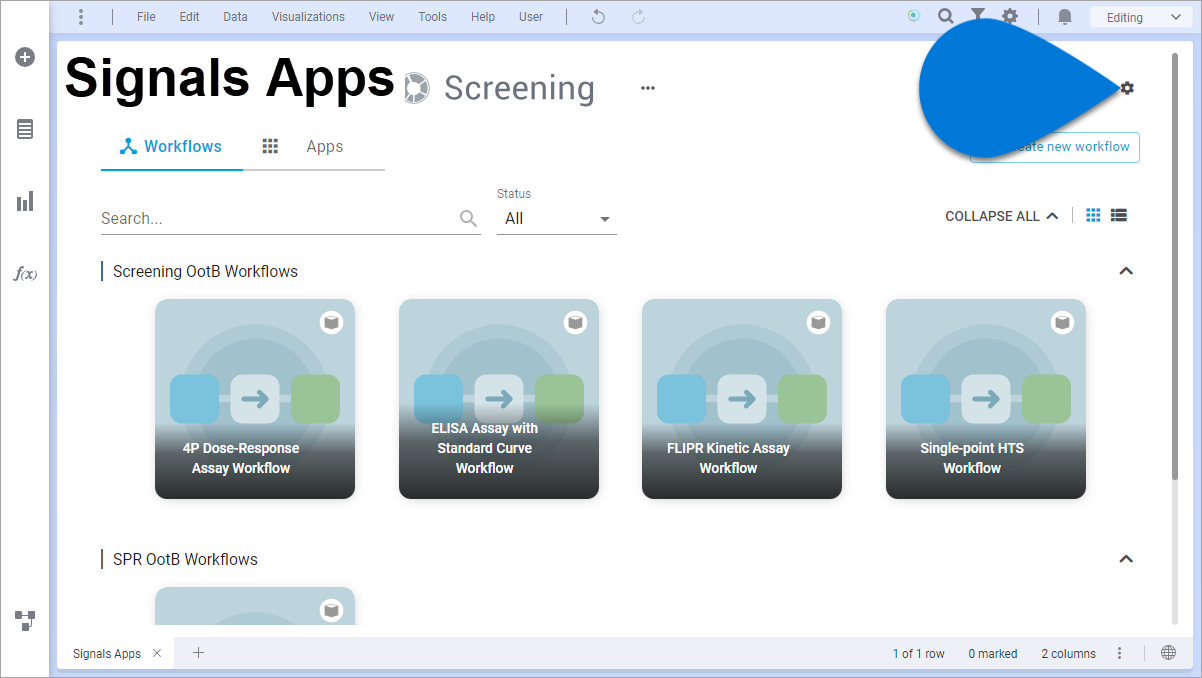Open the data table icon in left sidebar

pos(25,129)
